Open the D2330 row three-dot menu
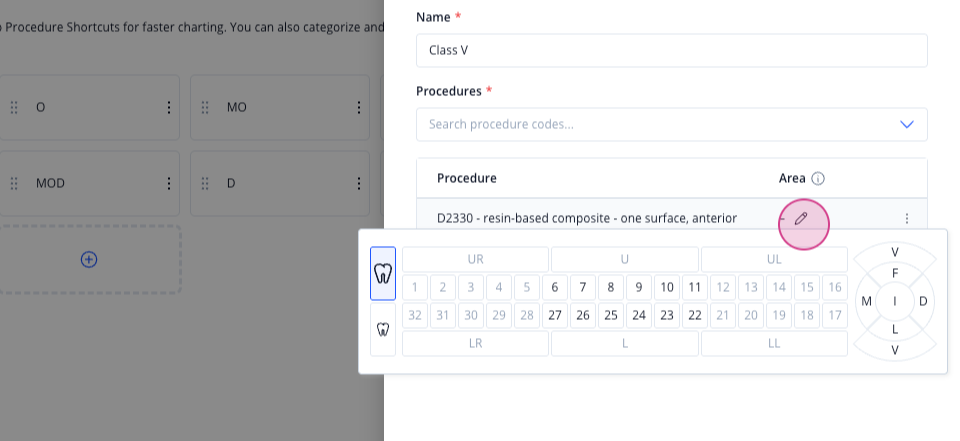Screen dimensions: 960x441 (x=907, y=218)
